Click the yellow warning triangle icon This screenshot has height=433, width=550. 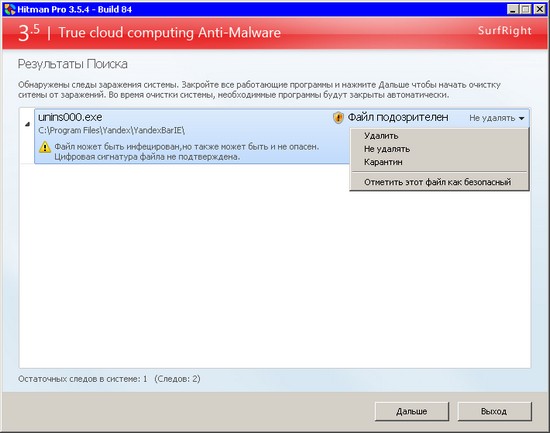(45, 147)
